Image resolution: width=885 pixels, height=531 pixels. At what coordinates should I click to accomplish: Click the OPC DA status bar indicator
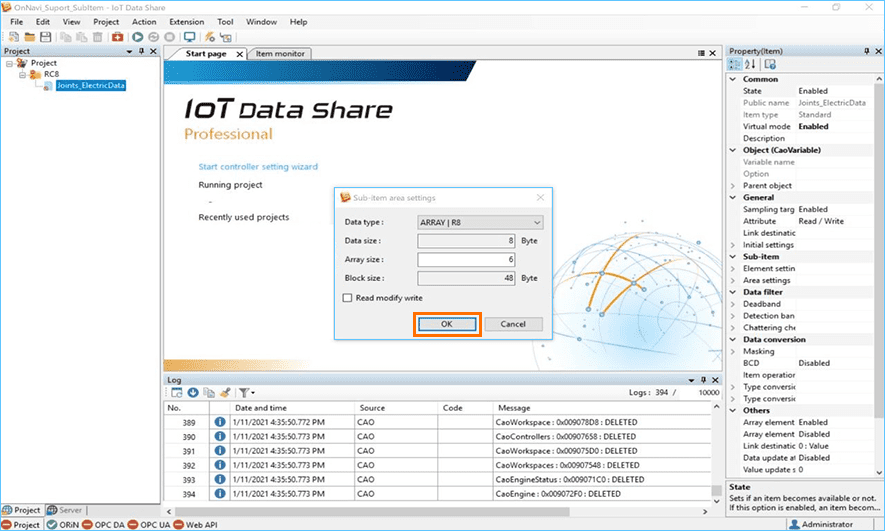(104, 525)
